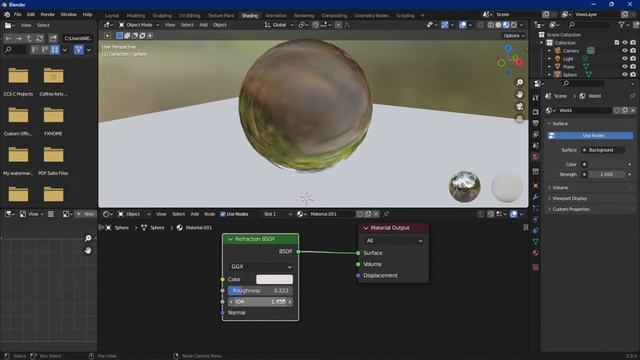
Task: Pan hand icon in image editor
Action: tap(88, 250)
